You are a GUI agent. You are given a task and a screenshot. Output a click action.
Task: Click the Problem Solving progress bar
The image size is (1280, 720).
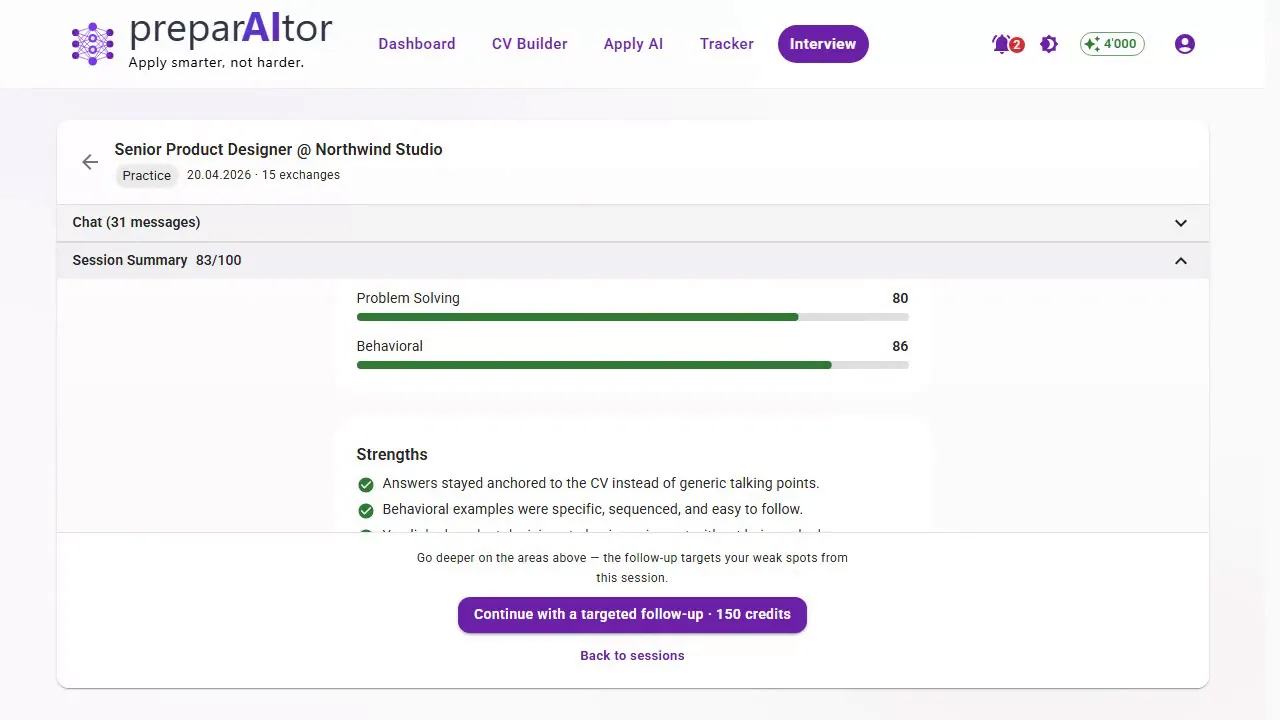[x=632, y=317]
